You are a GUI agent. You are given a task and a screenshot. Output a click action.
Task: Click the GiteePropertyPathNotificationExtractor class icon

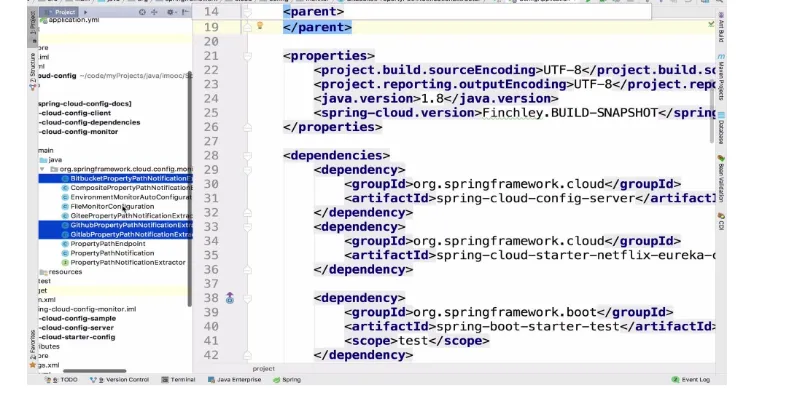(x=65, y=216)
